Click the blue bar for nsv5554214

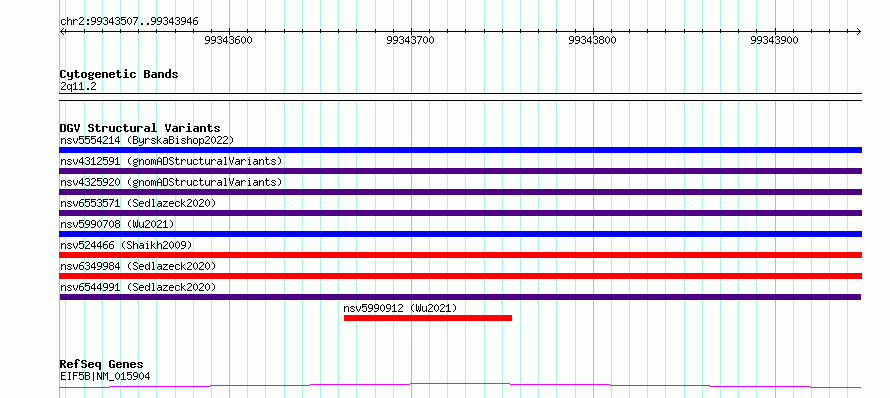[x=460, y=150]
